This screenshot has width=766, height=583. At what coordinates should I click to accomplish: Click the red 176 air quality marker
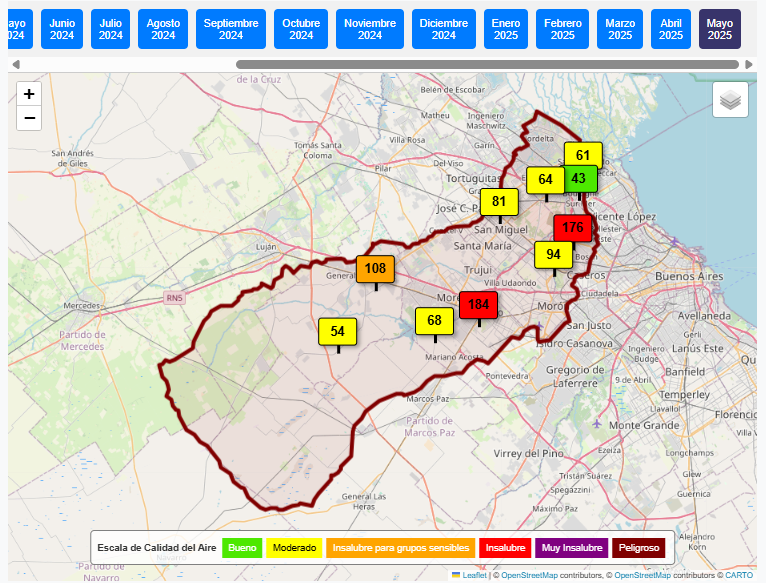573,228
